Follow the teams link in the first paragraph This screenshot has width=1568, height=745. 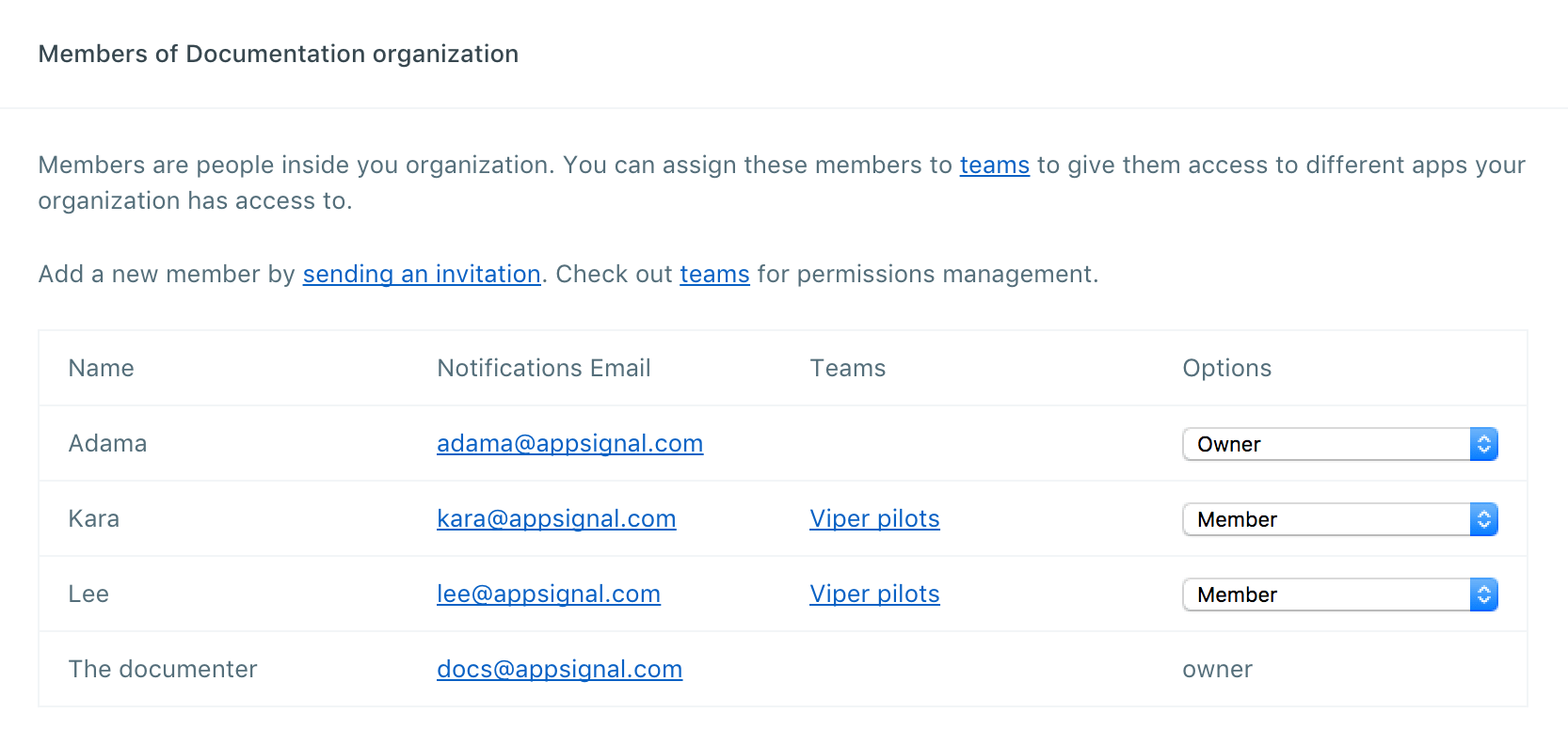pyautogui.click(x=994, y=166)
